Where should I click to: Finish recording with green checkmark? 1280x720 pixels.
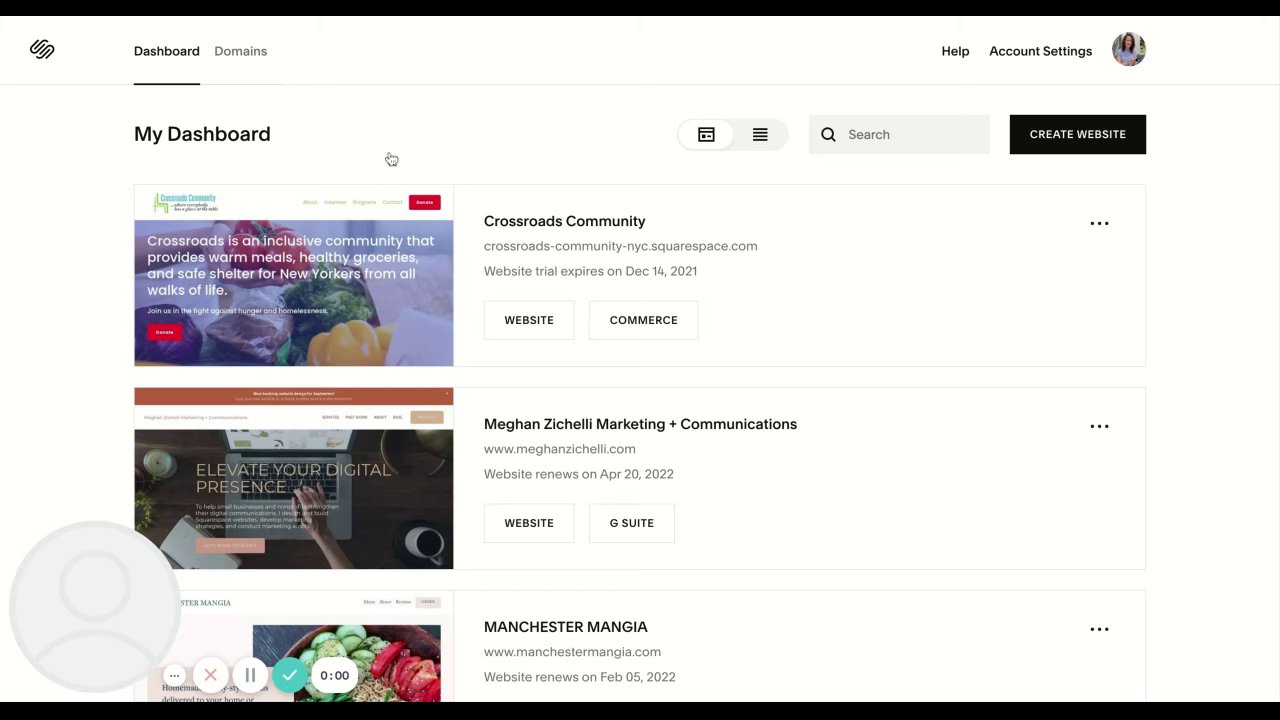pos(289,675)
